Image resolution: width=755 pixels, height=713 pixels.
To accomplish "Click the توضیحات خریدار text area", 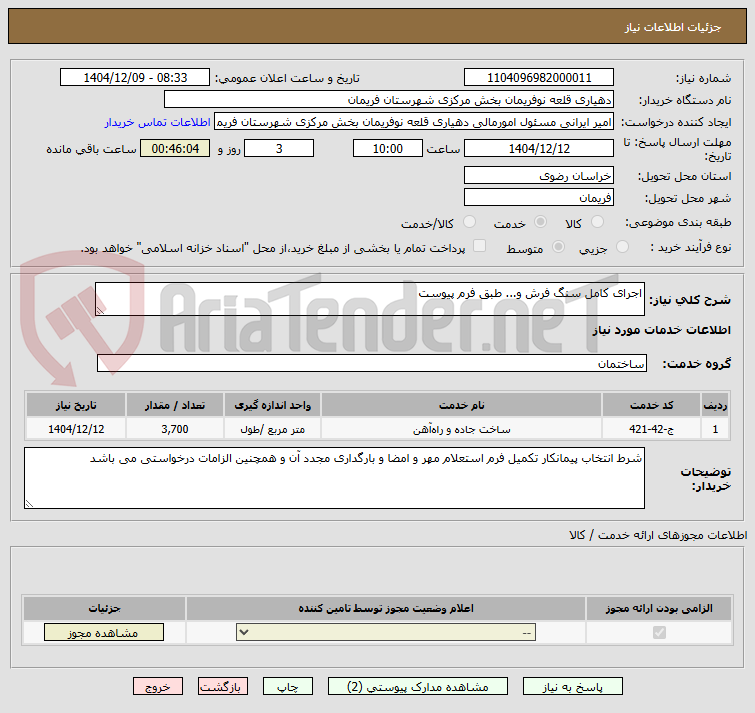I will 334,478.
